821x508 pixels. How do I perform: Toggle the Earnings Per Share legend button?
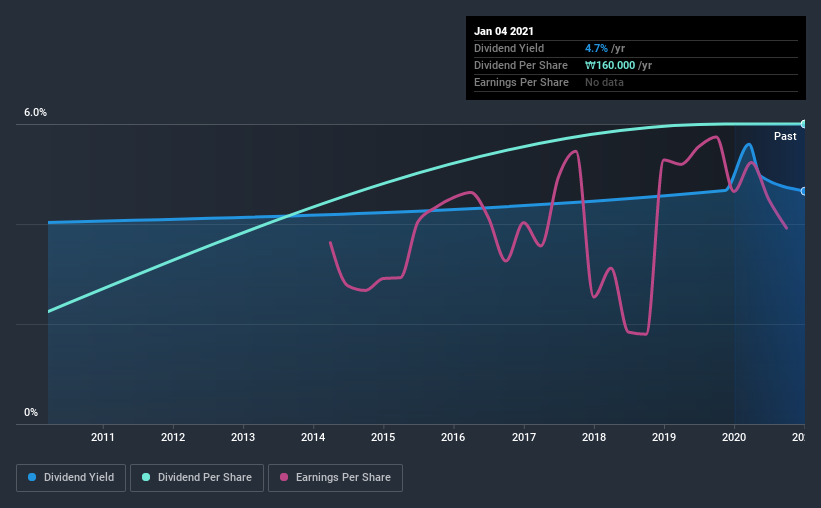[335, 478]
